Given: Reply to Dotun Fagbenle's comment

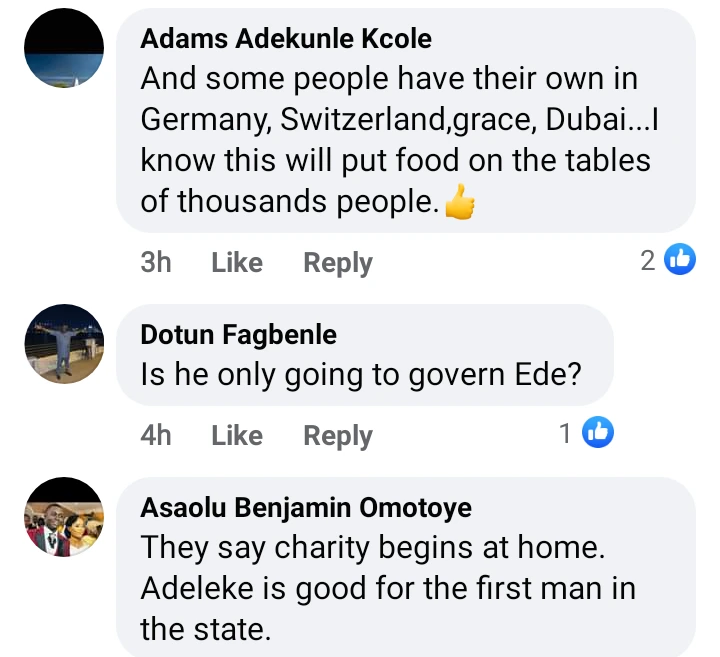Looking at the screenshot, I should 338,436.
